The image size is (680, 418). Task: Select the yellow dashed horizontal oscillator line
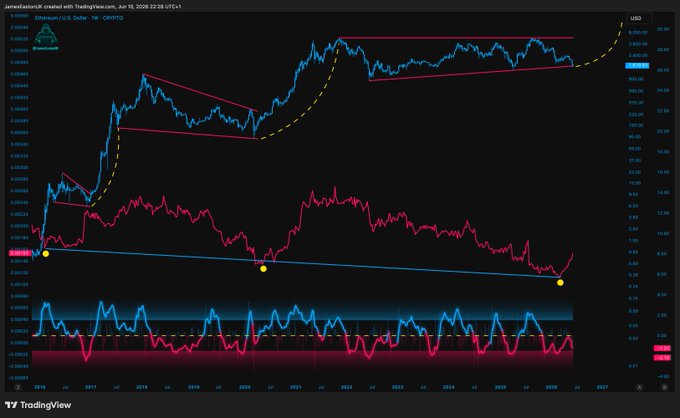coord(303,336)
